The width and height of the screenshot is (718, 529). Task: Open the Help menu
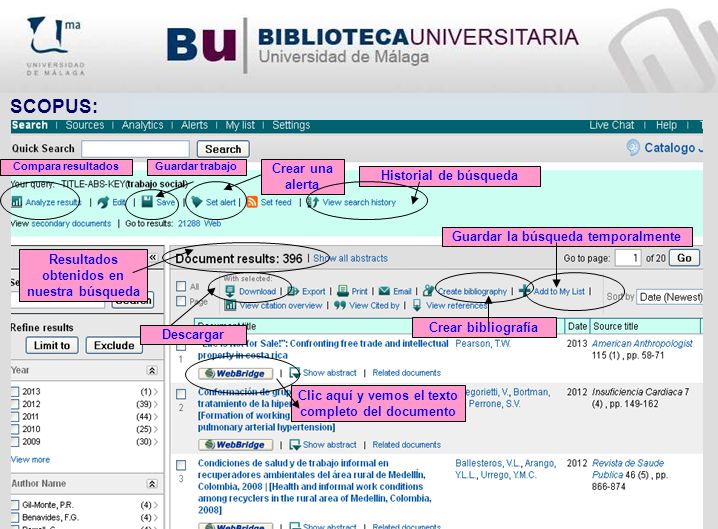pos(666,125)
